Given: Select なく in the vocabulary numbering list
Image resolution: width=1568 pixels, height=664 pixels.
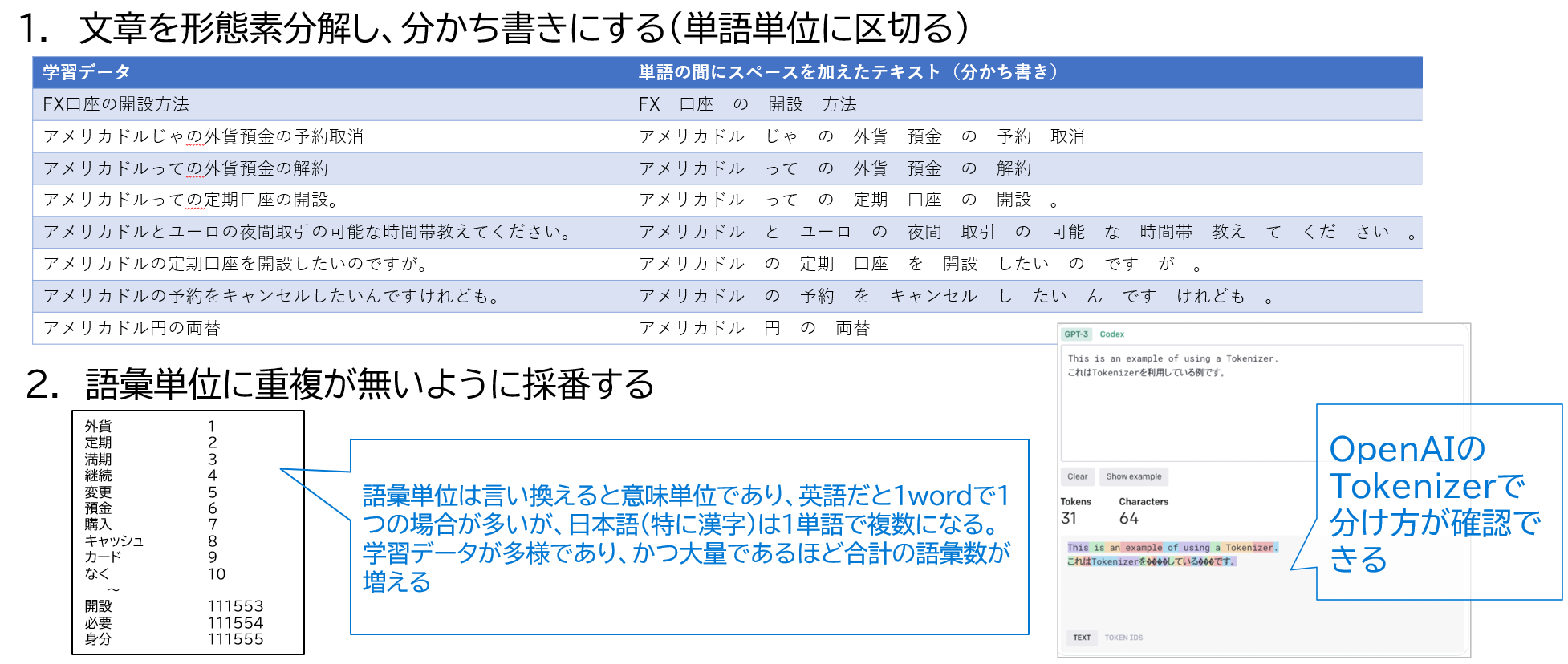Looking at the screenshot, I should pos(97,574).
